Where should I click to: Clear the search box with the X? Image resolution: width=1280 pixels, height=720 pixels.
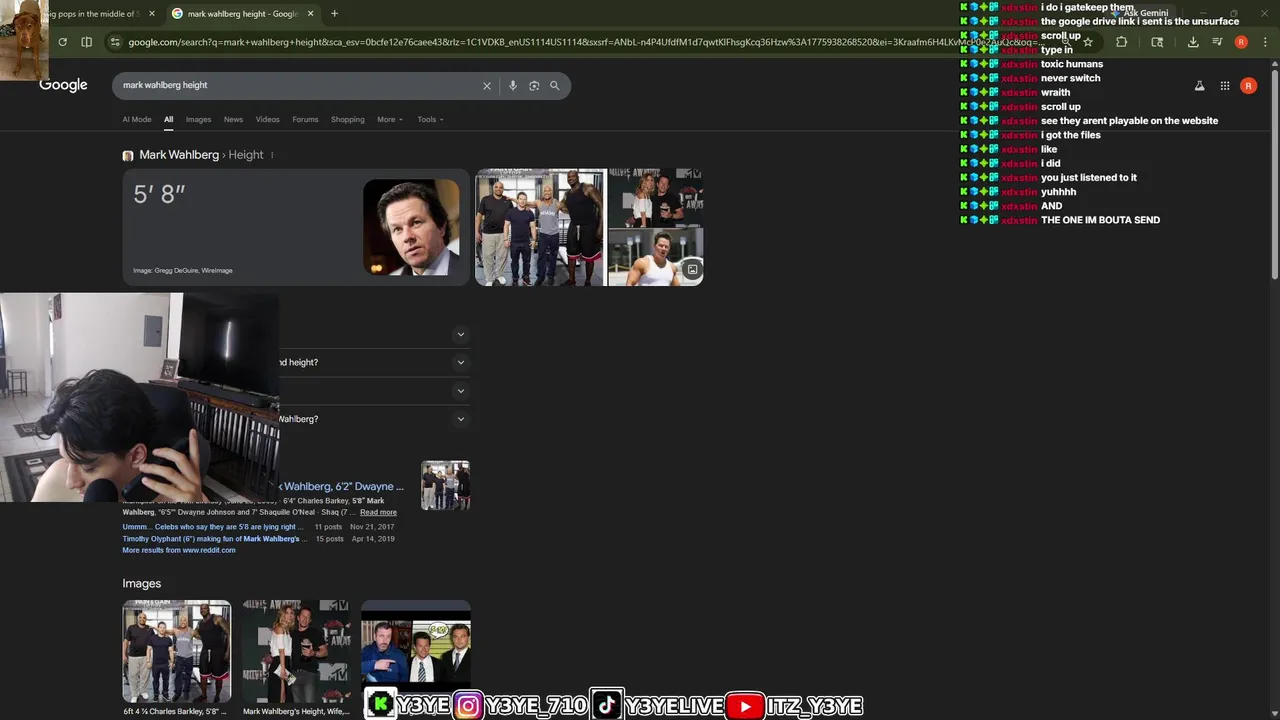pos(487,86)
